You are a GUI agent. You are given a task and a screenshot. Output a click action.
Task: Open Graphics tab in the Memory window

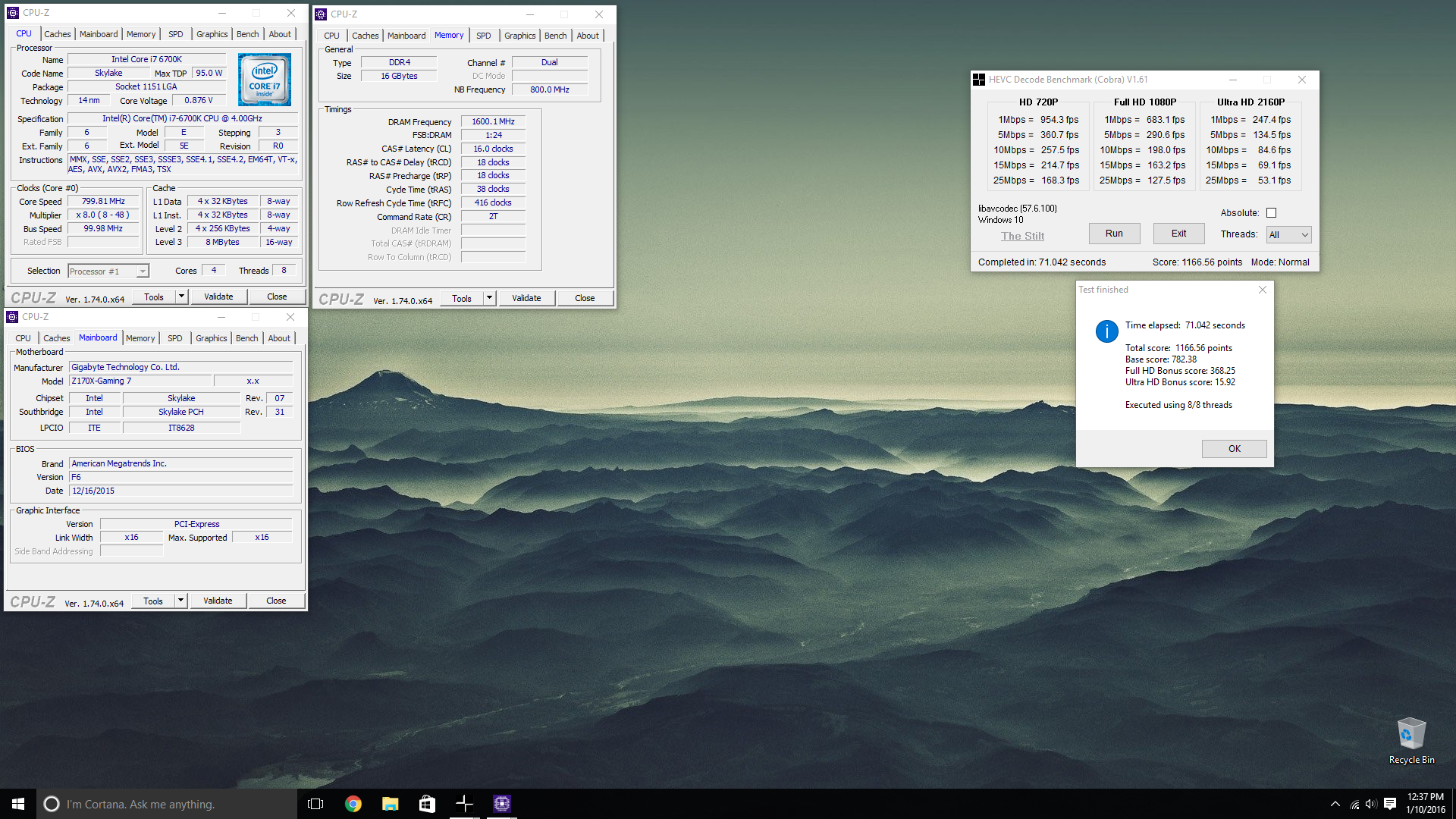coord(519,36)
